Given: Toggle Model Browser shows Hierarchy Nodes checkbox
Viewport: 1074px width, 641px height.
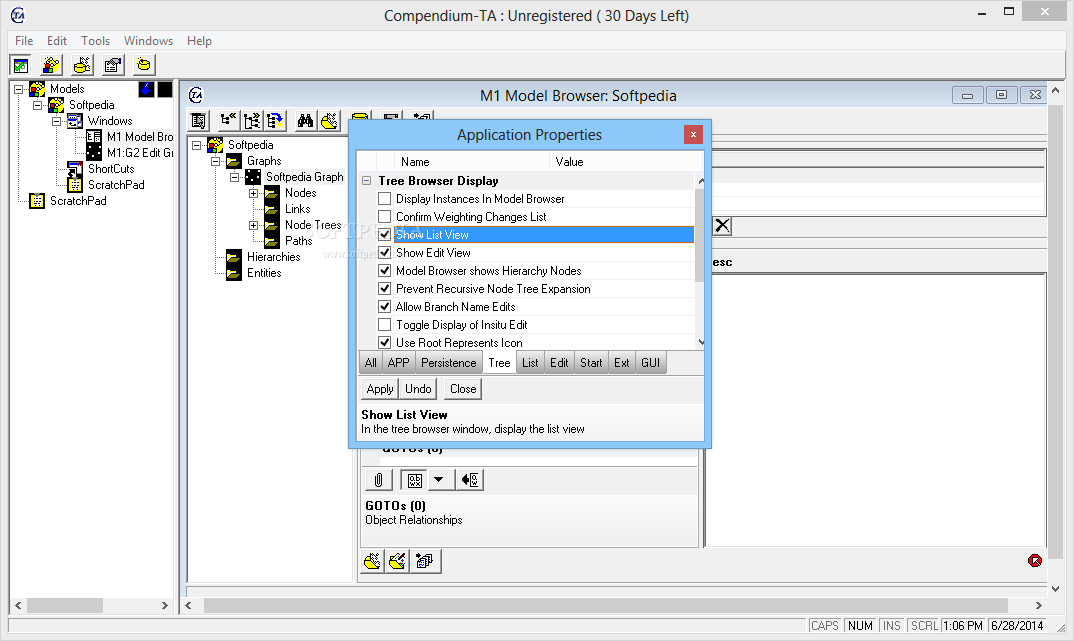Looking at the screenshot, I should pos(385,271).
